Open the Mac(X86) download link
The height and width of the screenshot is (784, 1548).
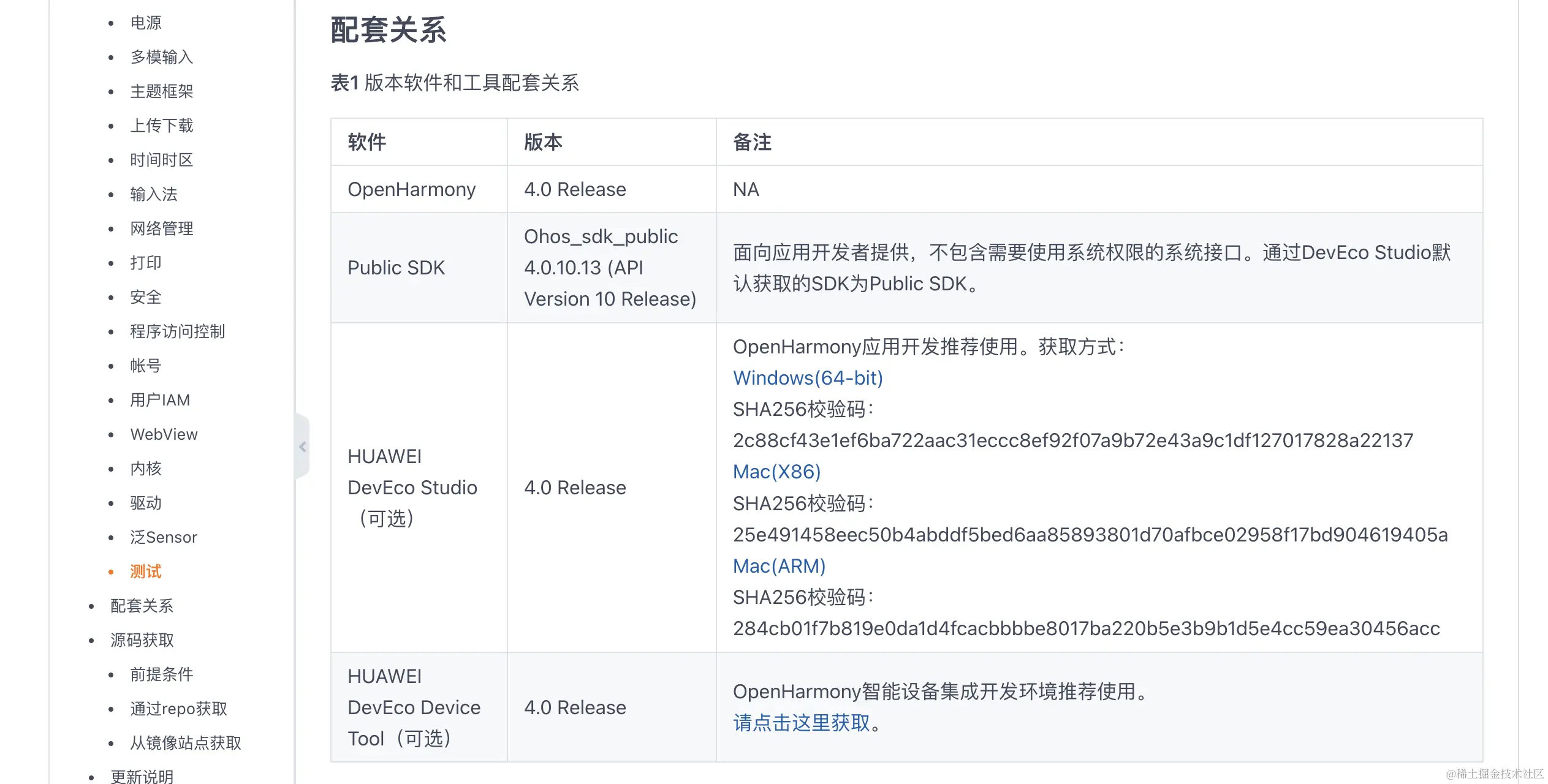(x=776, y=472)
